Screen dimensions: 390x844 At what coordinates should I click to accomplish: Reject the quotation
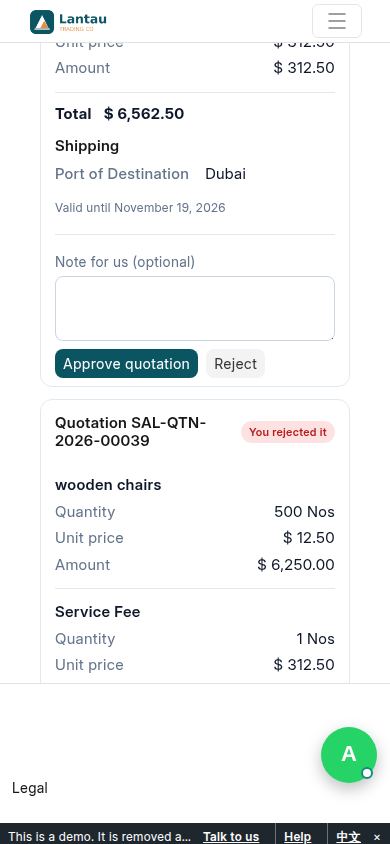pyautogui.click(x=236, y=364)
